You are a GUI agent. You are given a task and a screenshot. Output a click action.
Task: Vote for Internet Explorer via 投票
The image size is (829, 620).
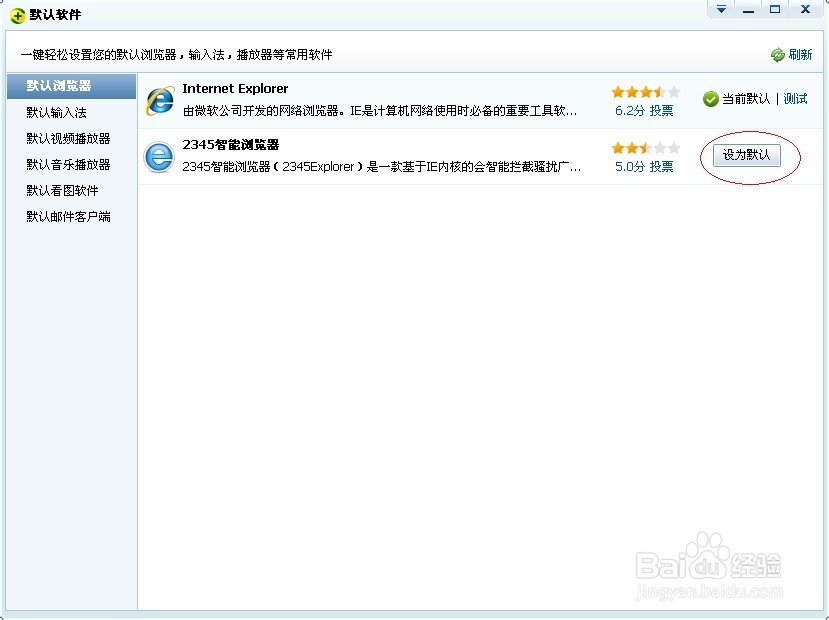[x=661, y=111]
